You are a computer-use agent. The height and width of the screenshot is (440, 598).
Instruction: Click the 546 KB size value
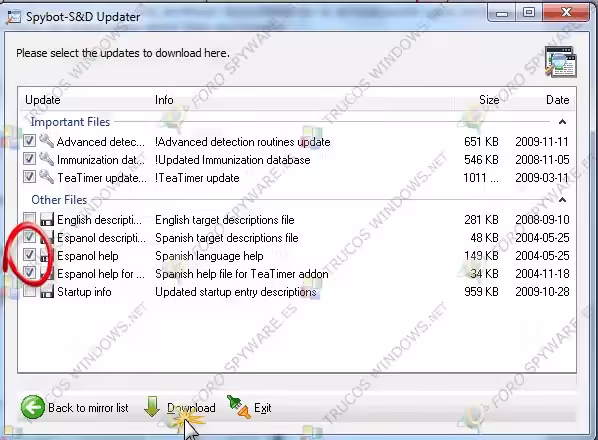click(x=481, y=160)
